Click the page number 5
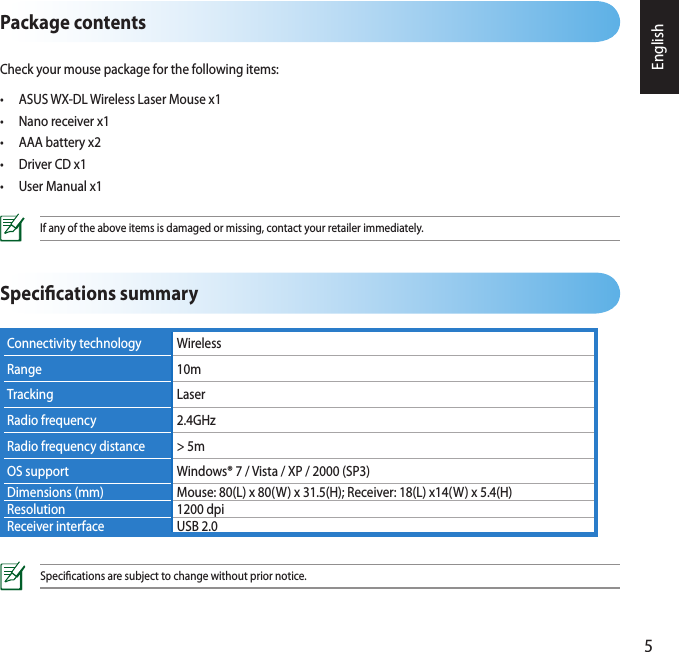Viewport: 679px width, 652px height. (648, 646)
